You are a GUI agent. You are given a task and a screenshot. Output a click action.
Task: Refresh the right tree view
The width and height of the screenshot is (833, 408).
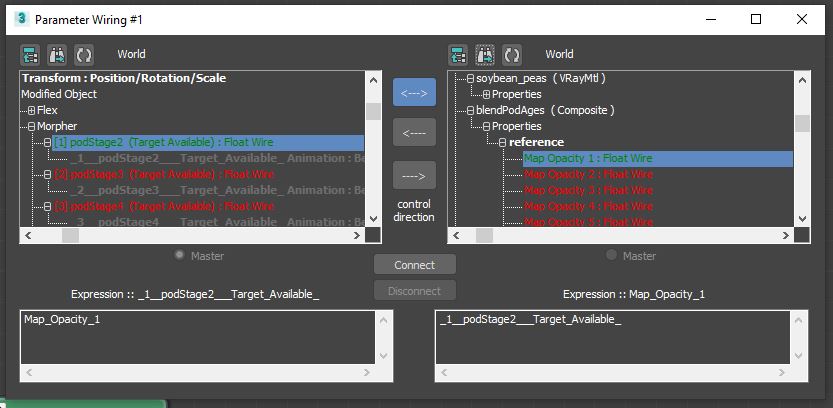point(512,55)
